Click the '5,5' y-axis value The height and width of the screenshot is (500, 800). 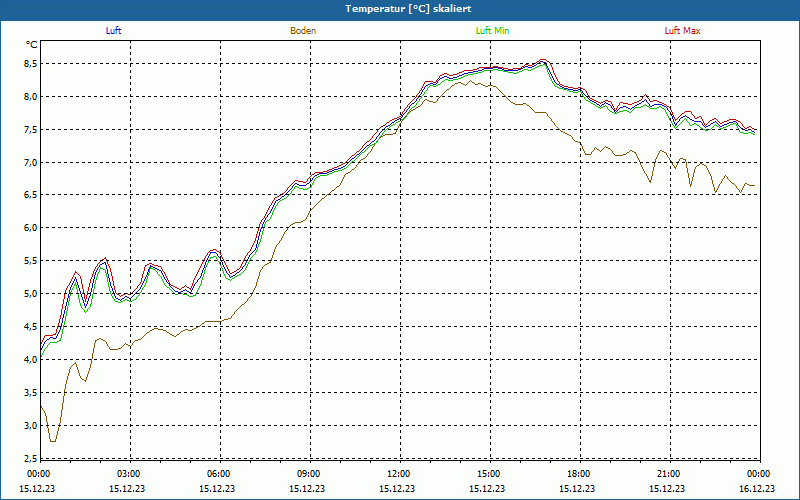pos(31,261)
